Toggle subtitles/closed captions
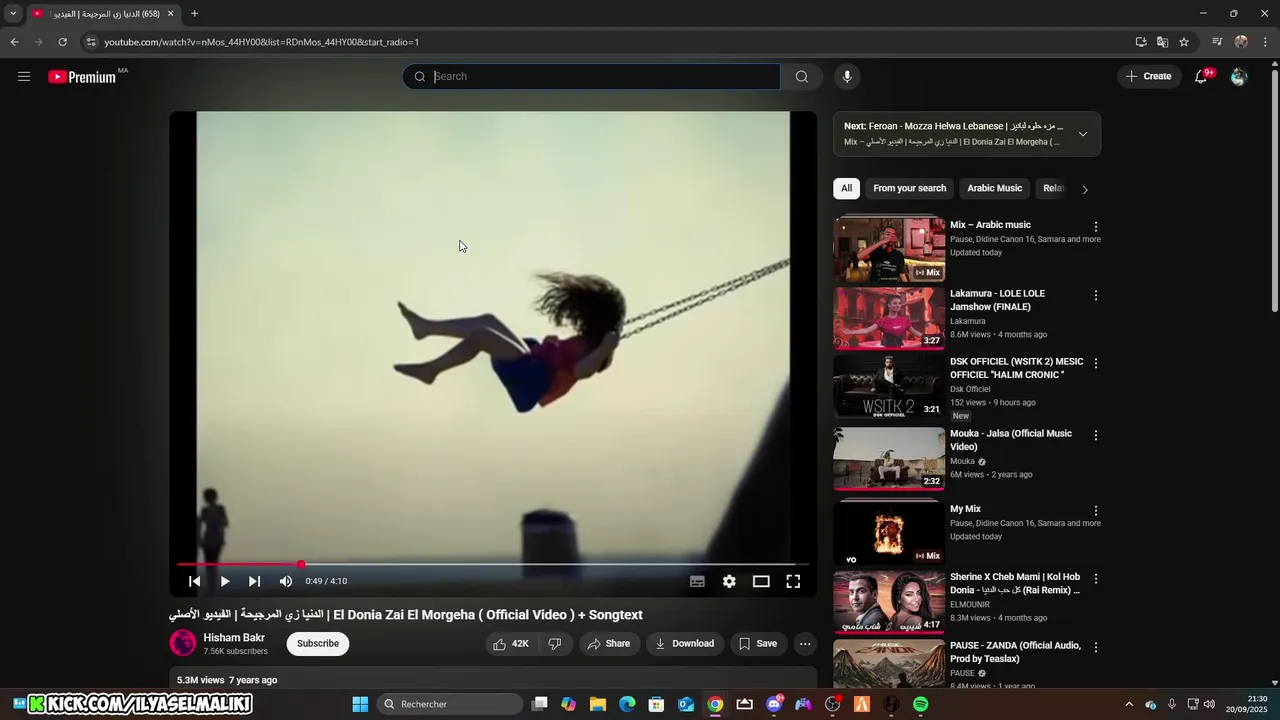The image size is (1280, 720). [x=698, y=581]
